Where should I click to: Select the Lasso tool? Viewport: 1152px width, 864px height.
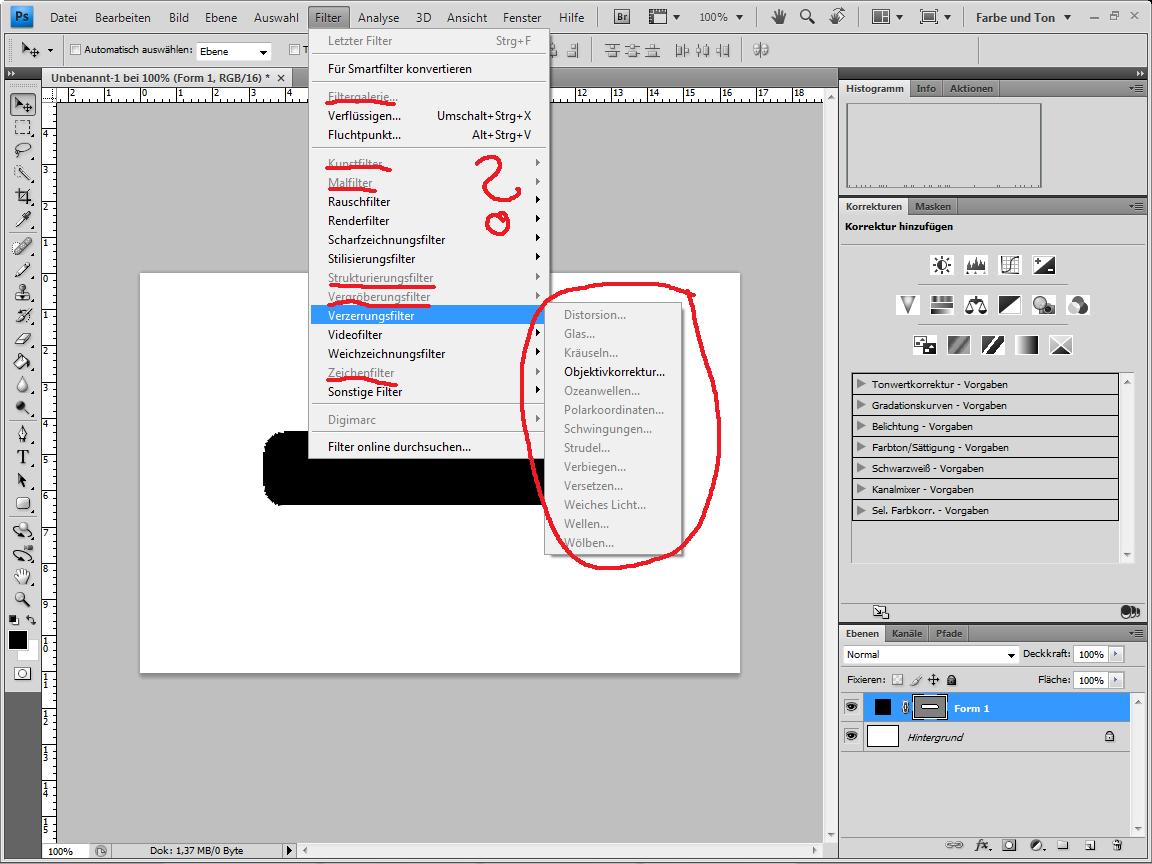coord(23,151)
